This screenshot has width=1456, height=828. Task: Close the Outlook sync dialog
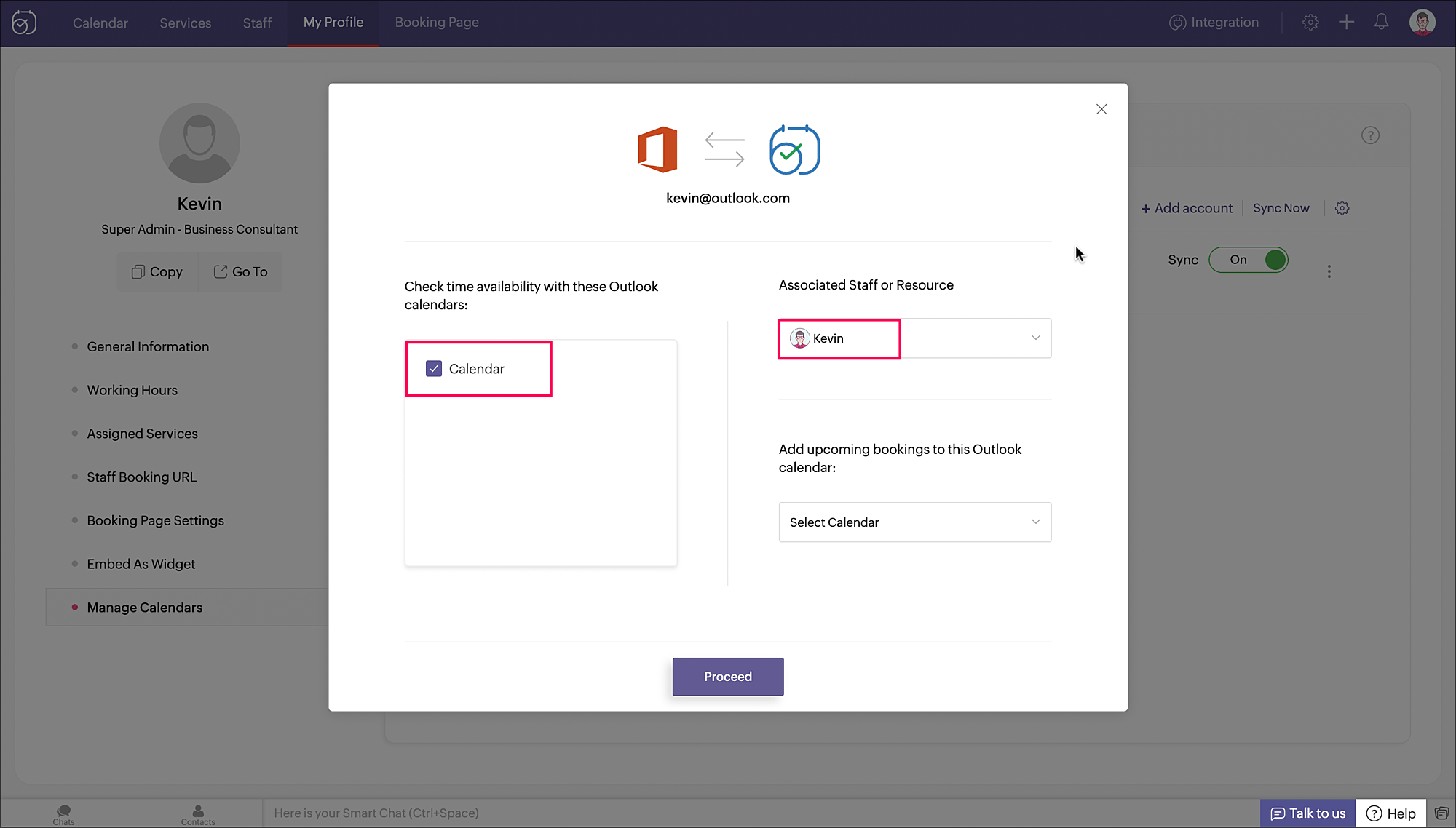1101,109
